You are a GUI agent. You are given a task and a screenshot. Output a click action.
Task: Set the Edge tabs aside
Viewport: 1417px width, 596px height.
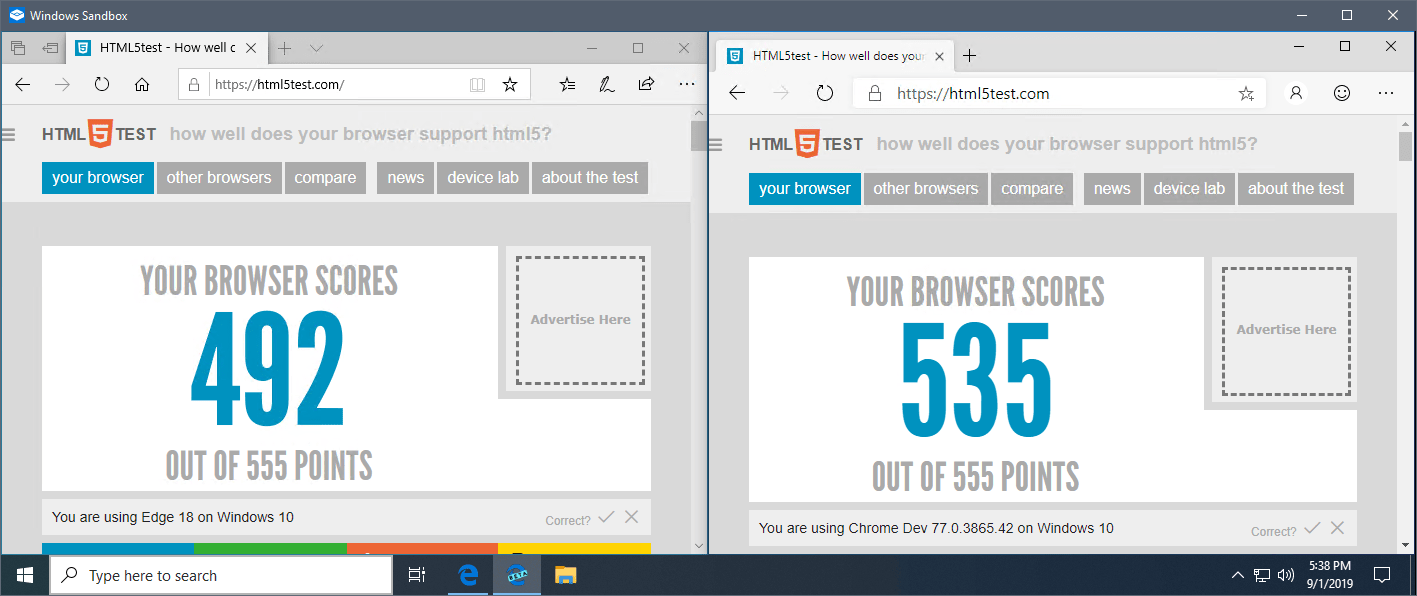point(50,48)
